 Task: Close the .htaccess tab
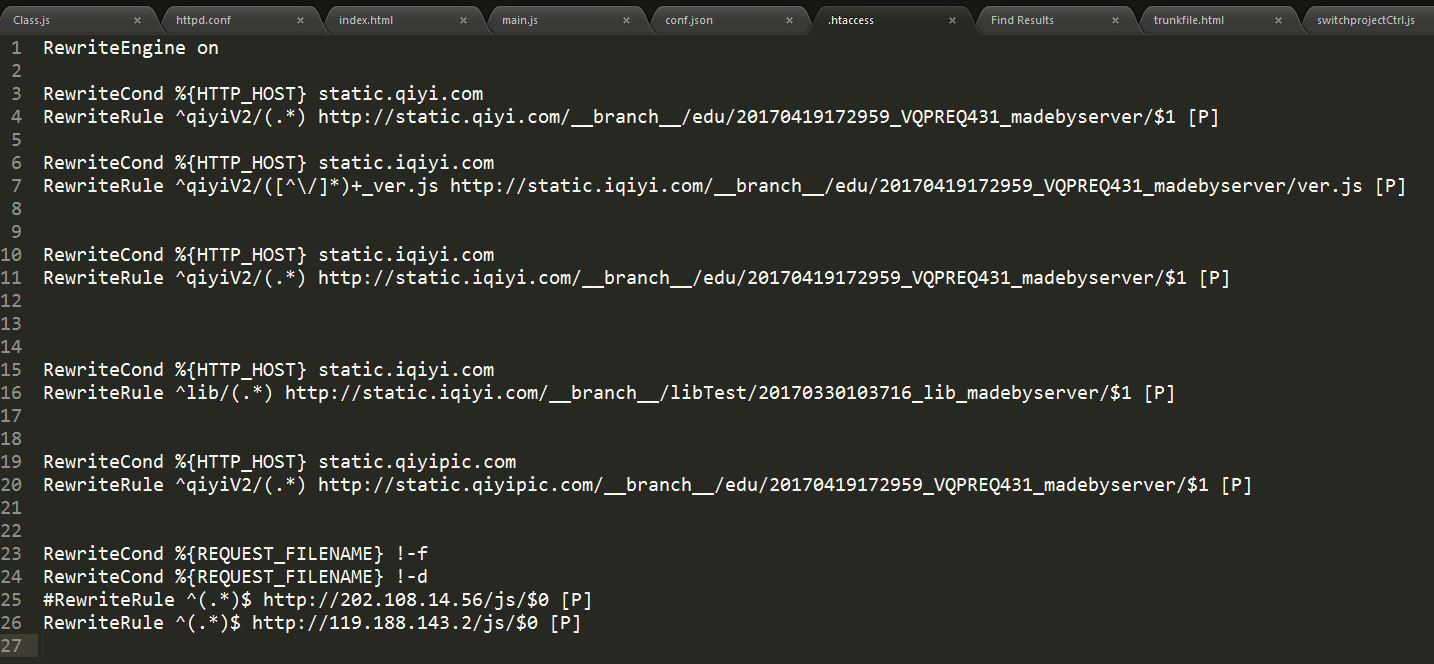(x=953, y=20)
